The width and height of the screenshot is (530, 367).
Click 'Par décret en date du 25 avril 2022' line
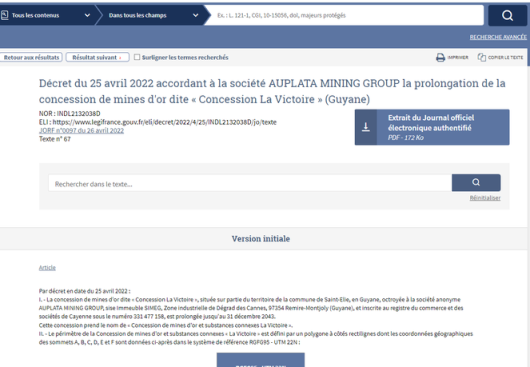click(x=85, y=291)
